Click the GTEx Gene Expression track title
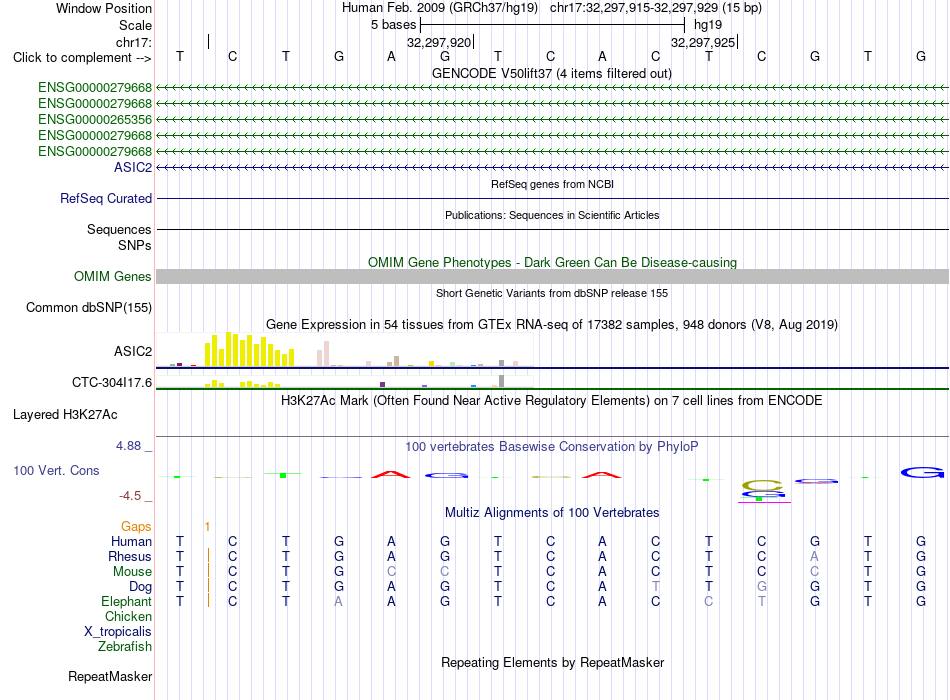This screenshot has height=700, width=950. [552, 324]
